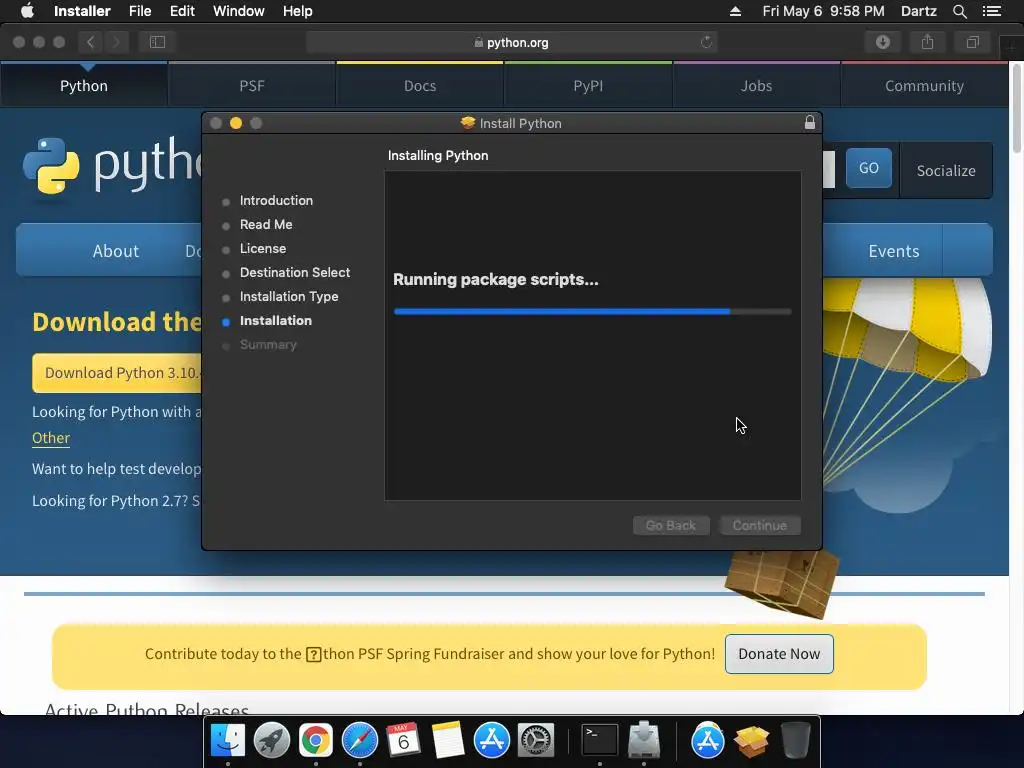Toggle the Safari sidebar button

pyautogui.click(x=157, y=42)
